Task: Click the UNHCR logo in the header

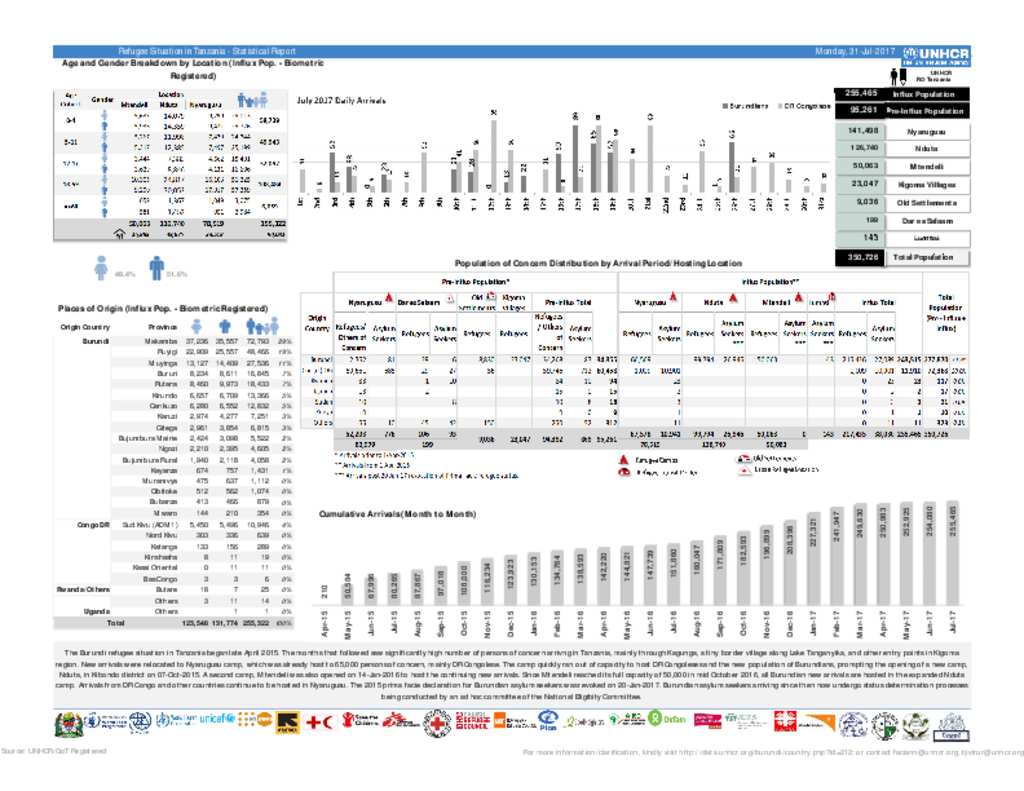Action: 936,56
